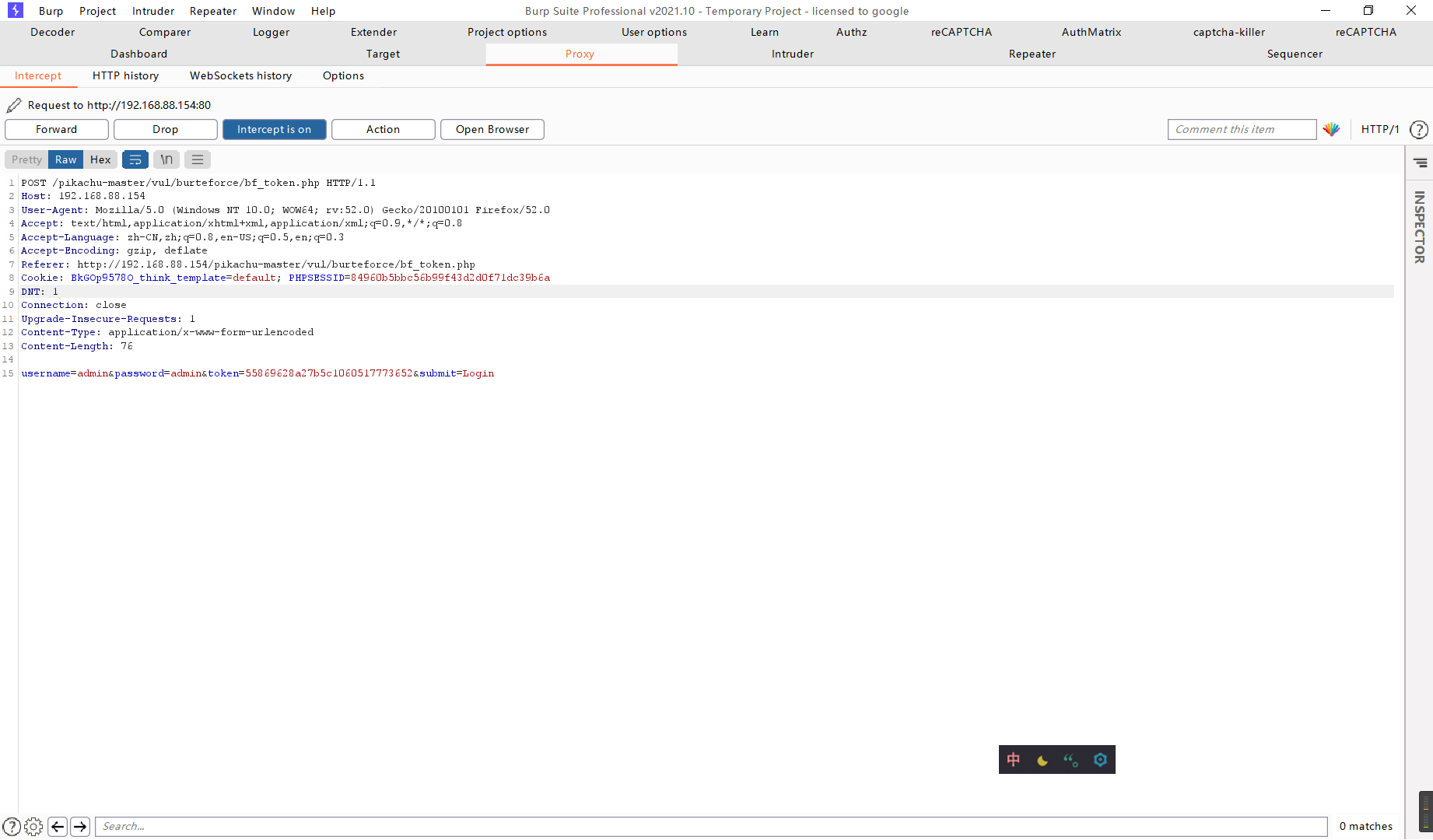Switch to the HTTP history tab
The height and width of the screenshot is (840, 1433).
[125, 75]
